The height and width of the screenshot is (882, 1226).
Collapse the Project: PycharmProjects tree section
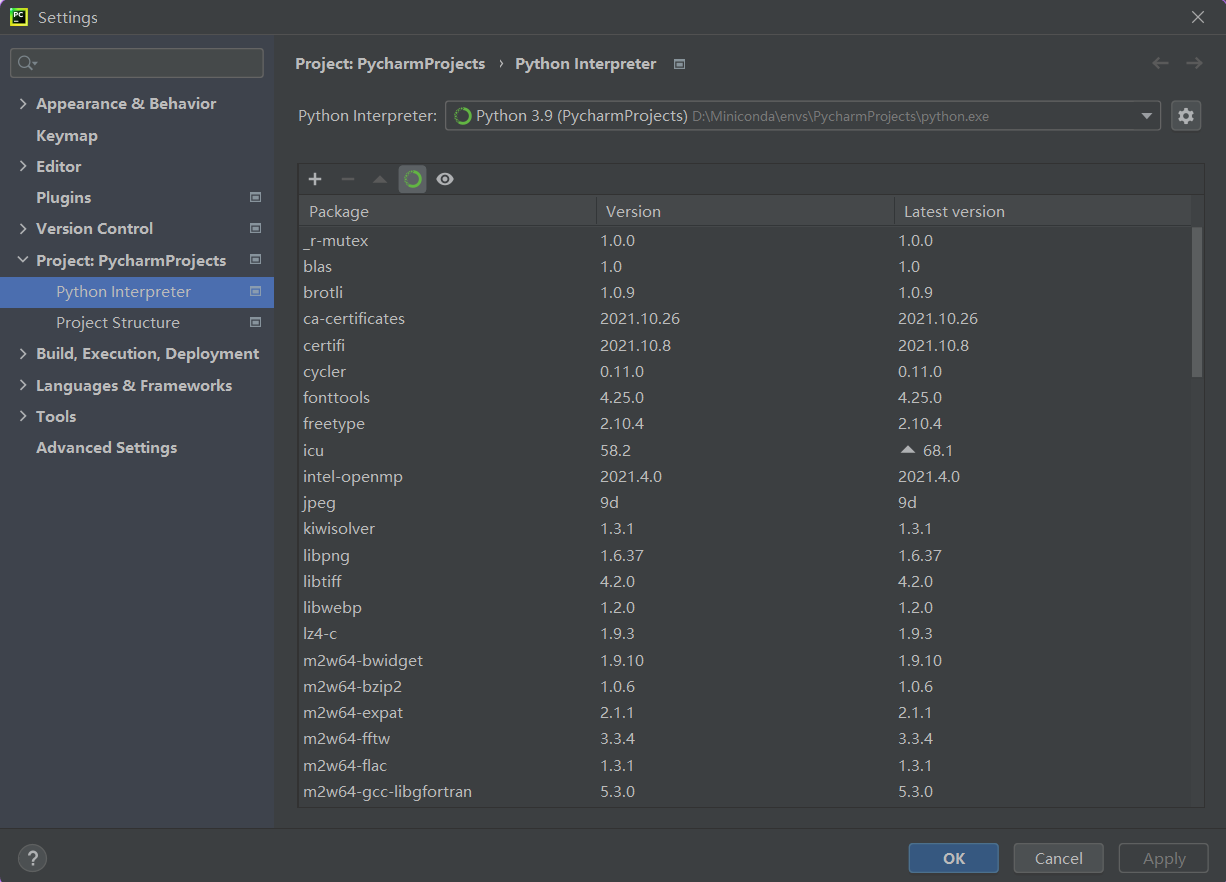pyautogui.click(x=22, y=260)
